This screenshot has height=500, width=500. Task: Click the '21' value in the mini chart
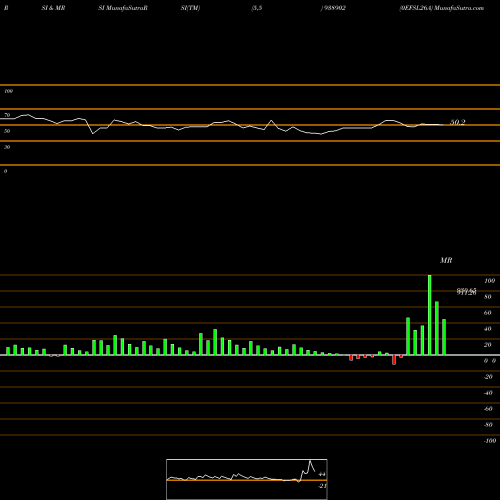[x=322, y=486]
